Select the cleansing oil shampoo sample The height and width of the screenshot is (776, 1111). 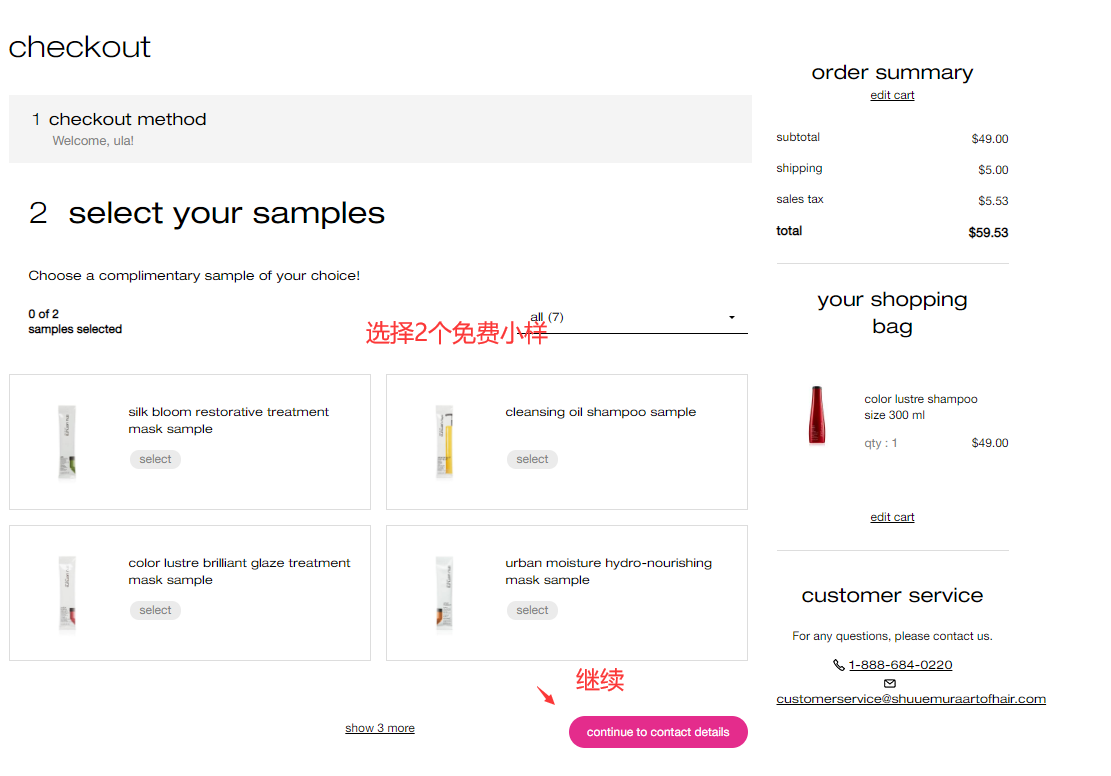click(x=532, y=460)
